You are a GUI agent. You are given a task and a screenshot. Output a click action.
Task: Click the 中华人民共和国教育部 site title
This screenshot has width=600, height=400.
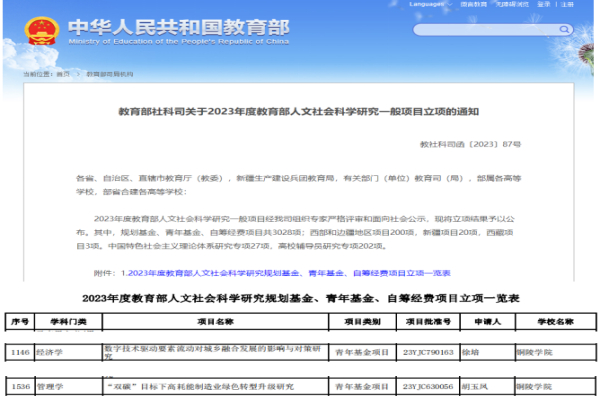point(179,27)
